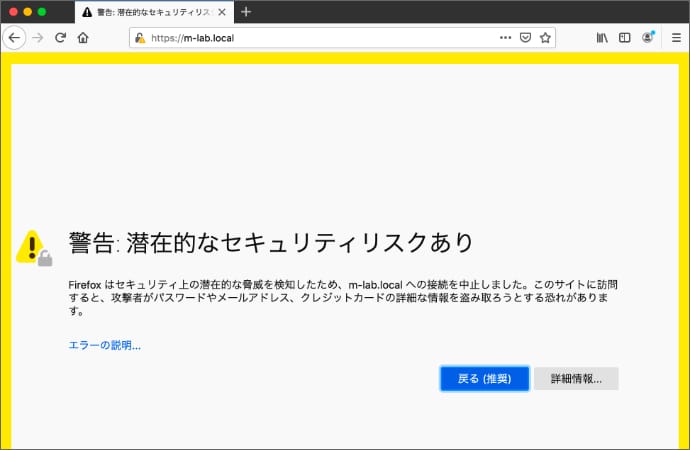This screenshot has width=690, height=450.
Task: Minimize the window with the yellow button
Action: [28, 12]
